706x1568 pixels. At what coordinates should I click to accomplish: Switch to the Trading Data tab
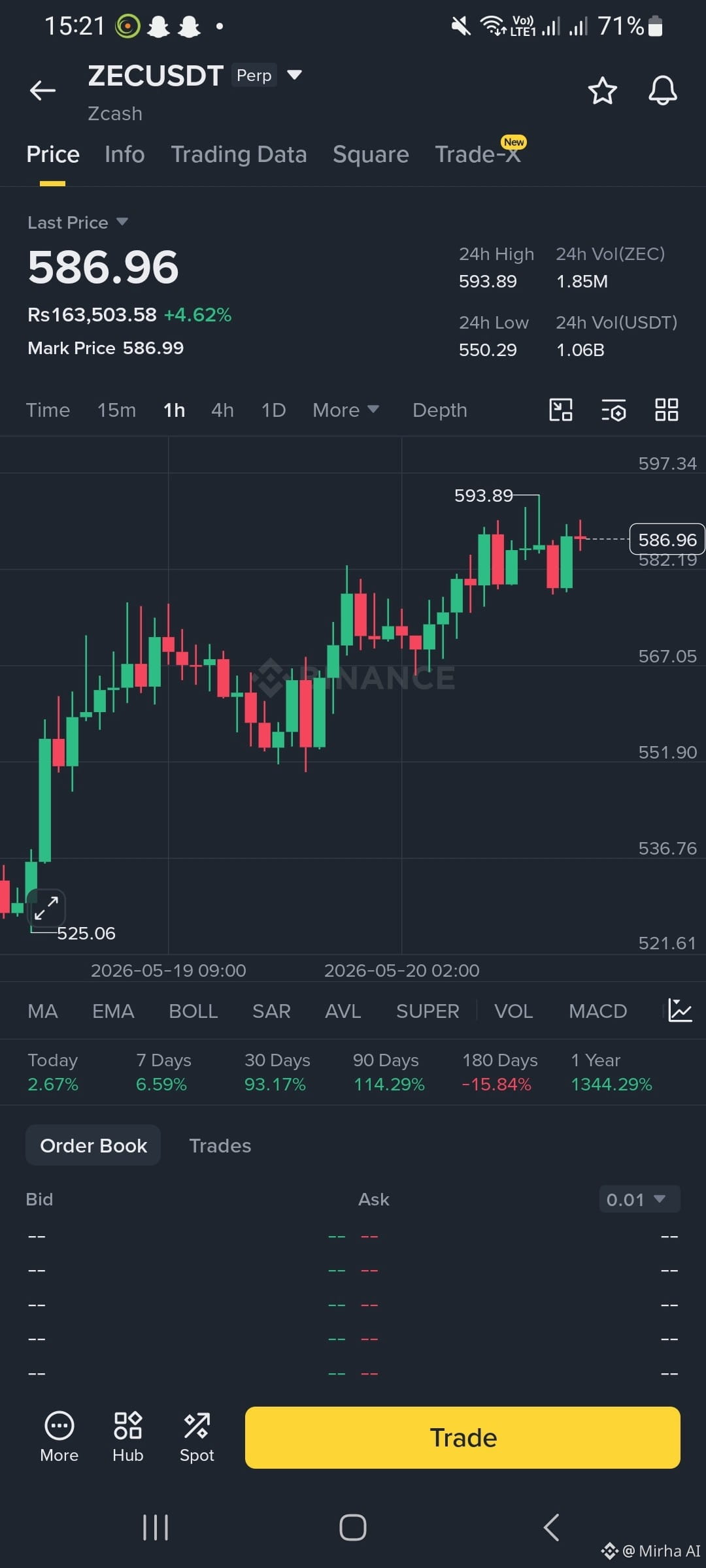(239, 155)
